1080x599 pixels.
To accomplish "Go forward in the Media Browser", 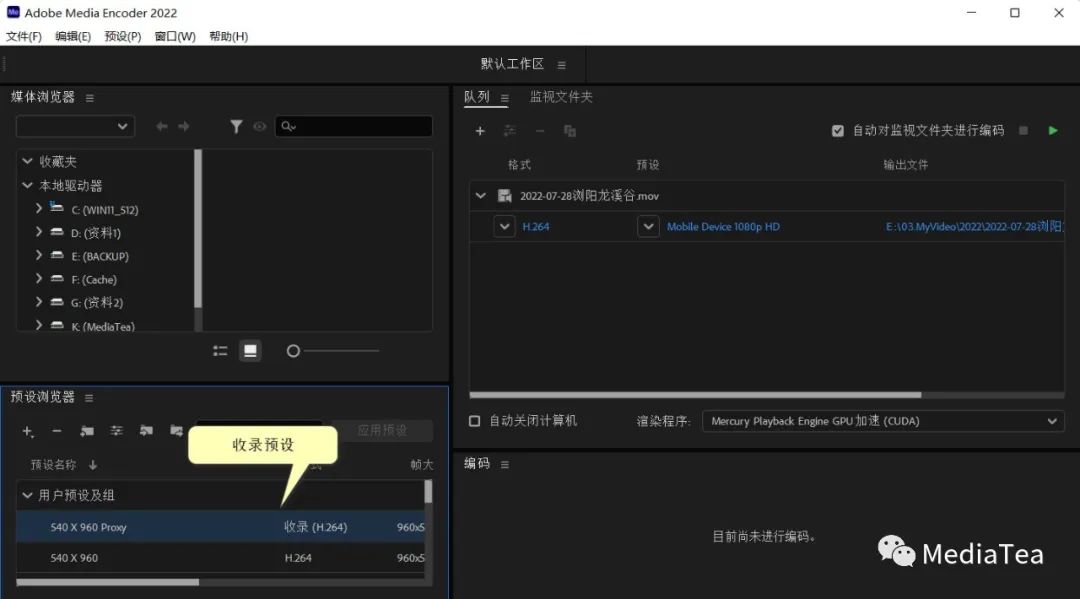I will 184,127.
